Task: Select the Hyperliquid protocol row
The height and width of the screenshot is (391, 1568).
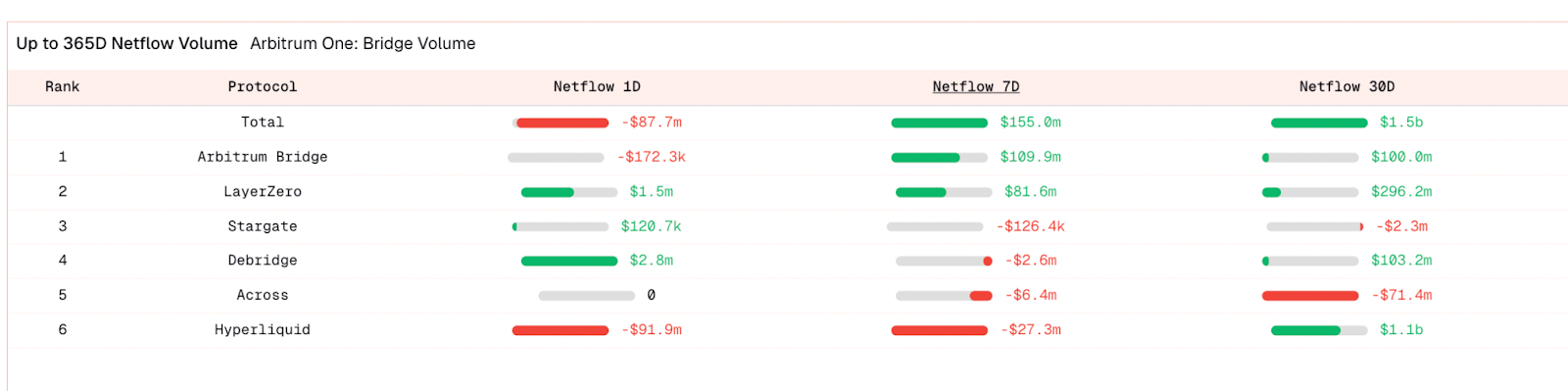Action: [788, 330]
